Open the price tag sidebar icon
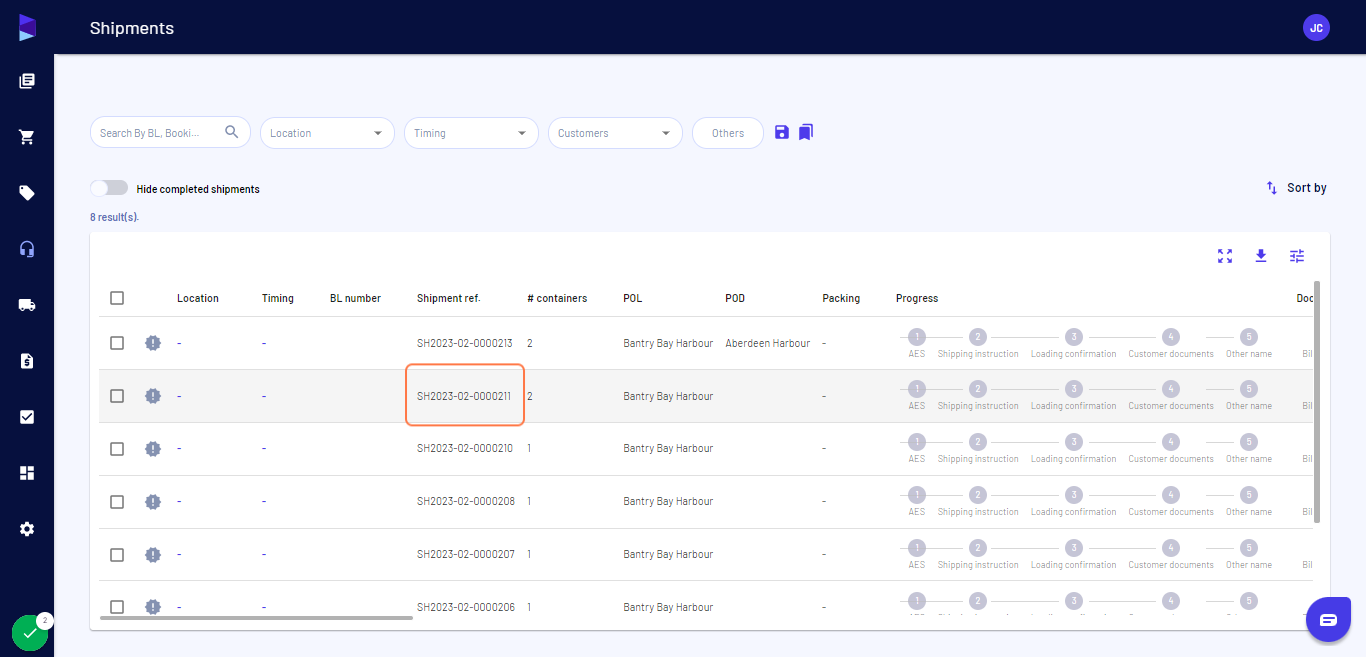The image size is (1366, 657). (27, 193)
